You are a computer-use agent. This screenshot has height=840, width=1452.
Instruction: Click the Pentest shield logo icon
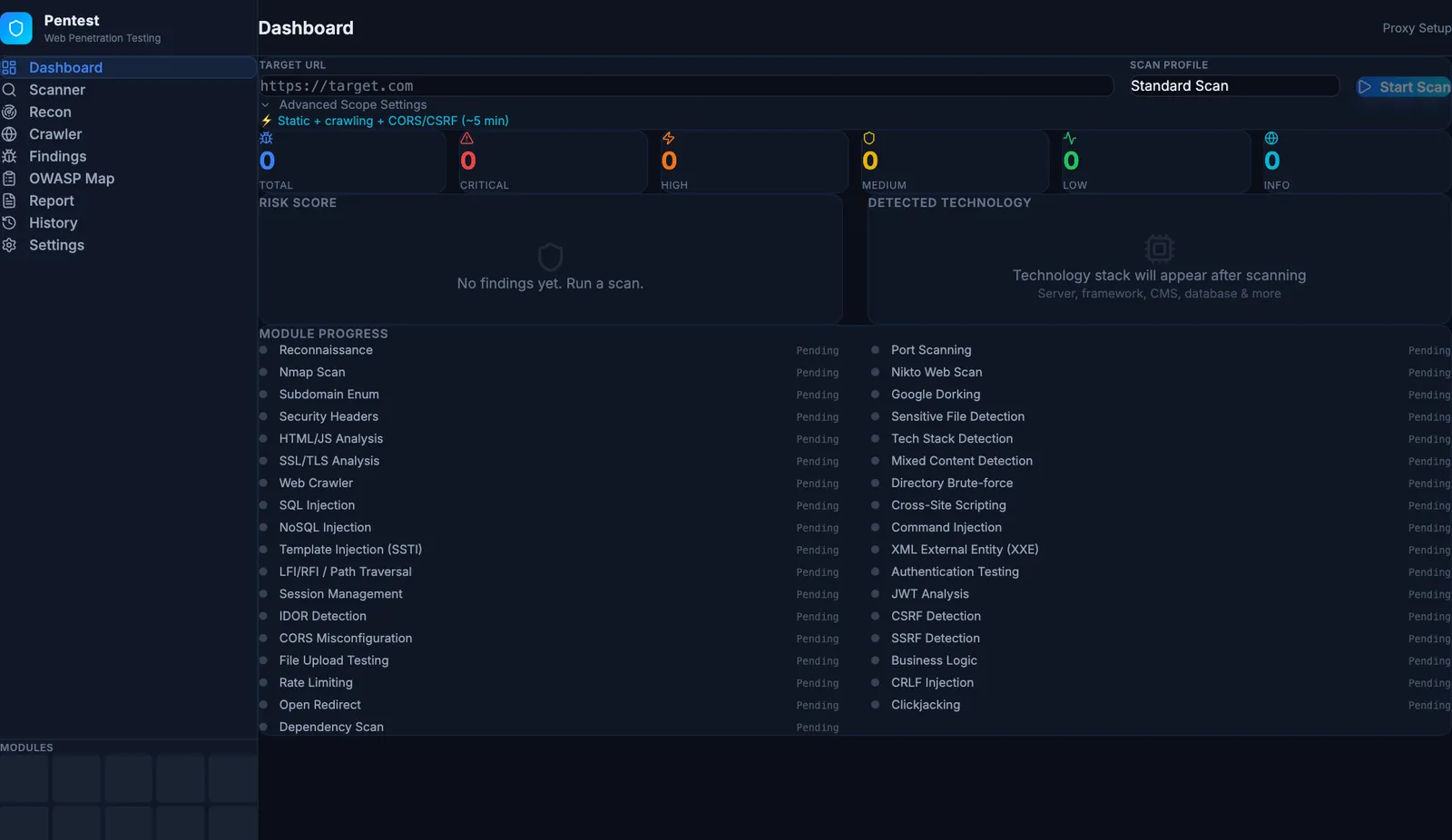[15, 28]
